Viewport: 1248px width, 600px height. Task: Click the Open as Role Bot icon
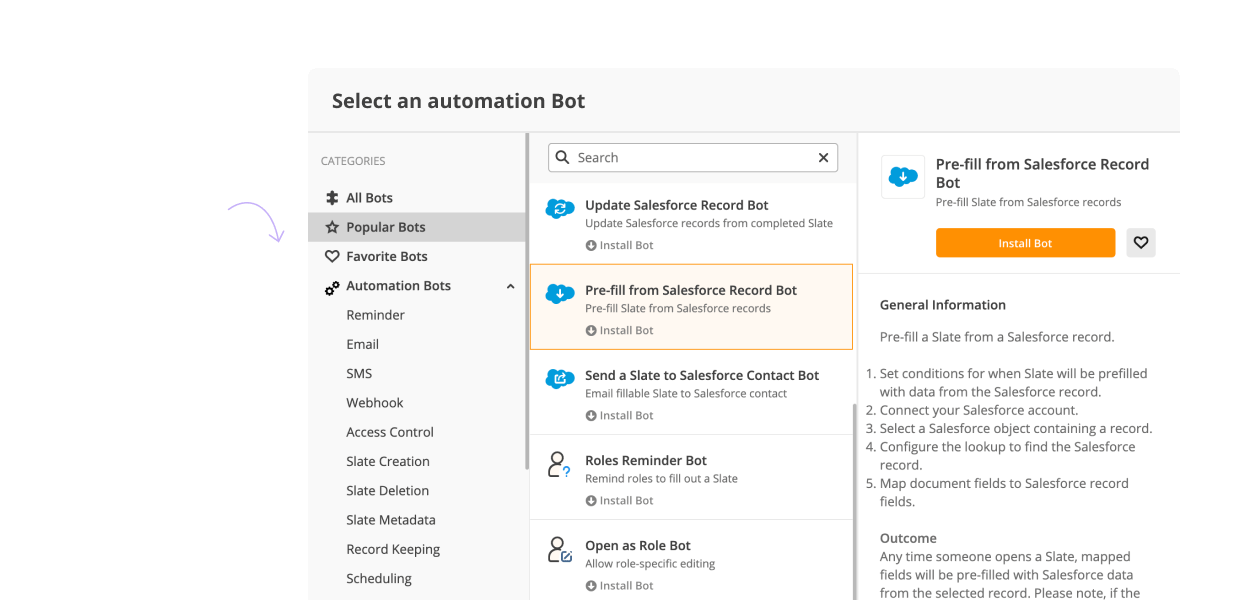point(559,549)
